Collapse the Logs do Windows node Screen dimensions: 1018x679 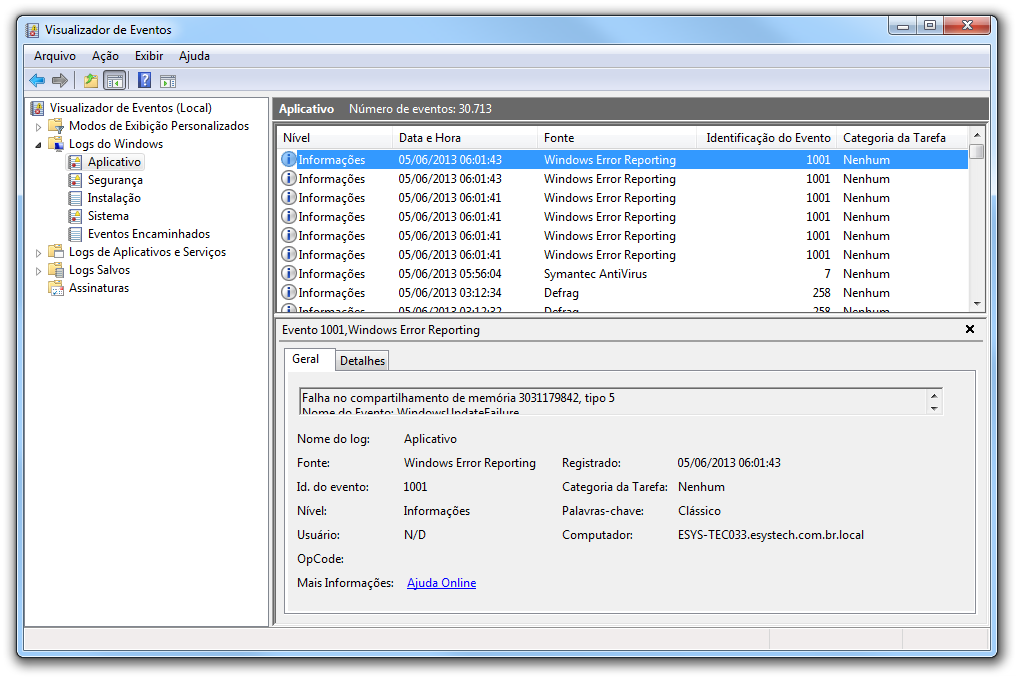pos(38,144)
